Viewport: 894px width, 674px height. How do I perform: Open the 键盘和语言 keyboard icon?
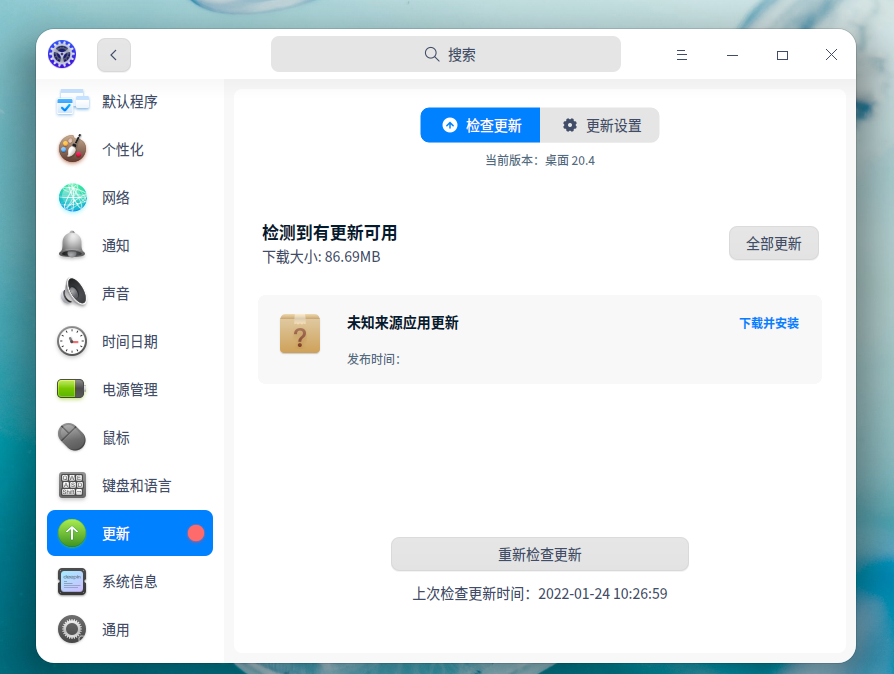pyautogui.click(x=72, y=485)
